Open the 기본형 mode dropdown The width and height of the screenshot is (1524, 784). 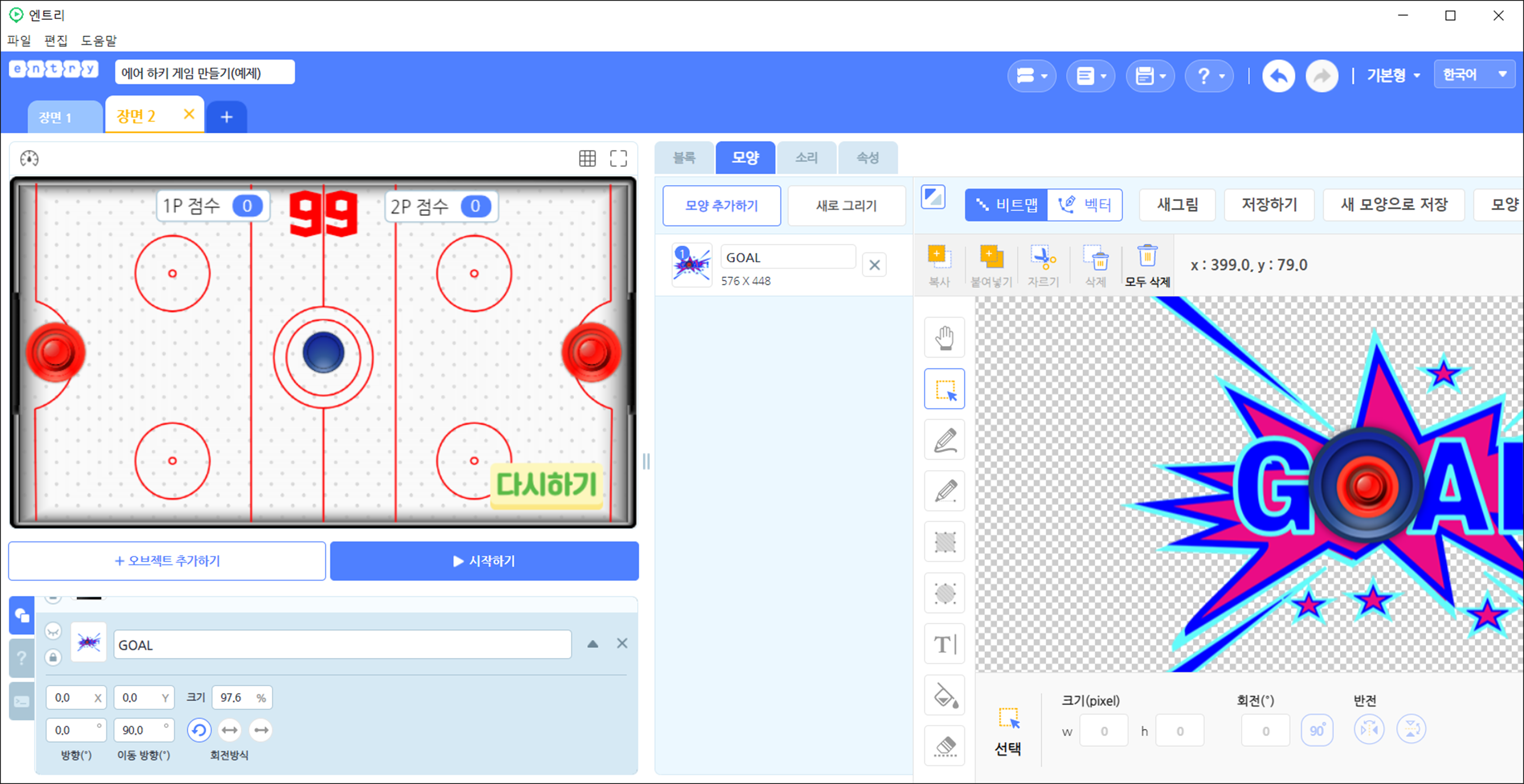point(1393,75)
